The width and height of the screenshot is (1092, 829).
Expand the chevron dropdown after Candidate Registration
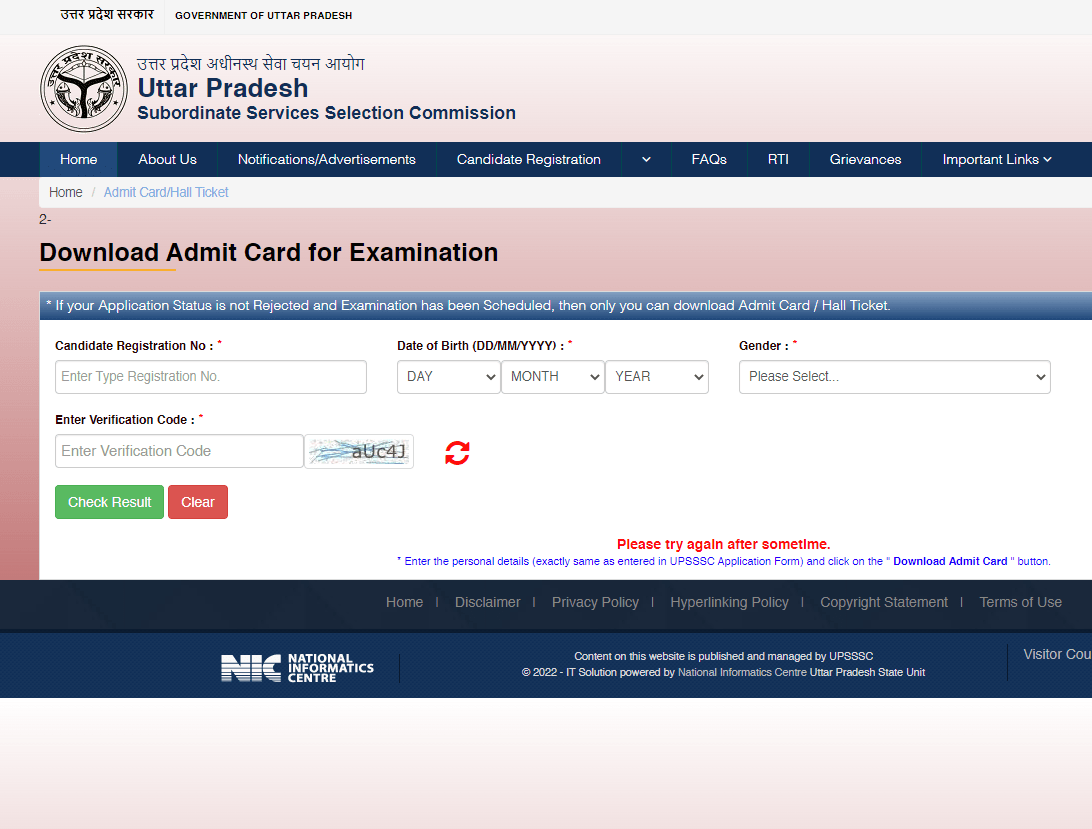(x=646, y=160)
